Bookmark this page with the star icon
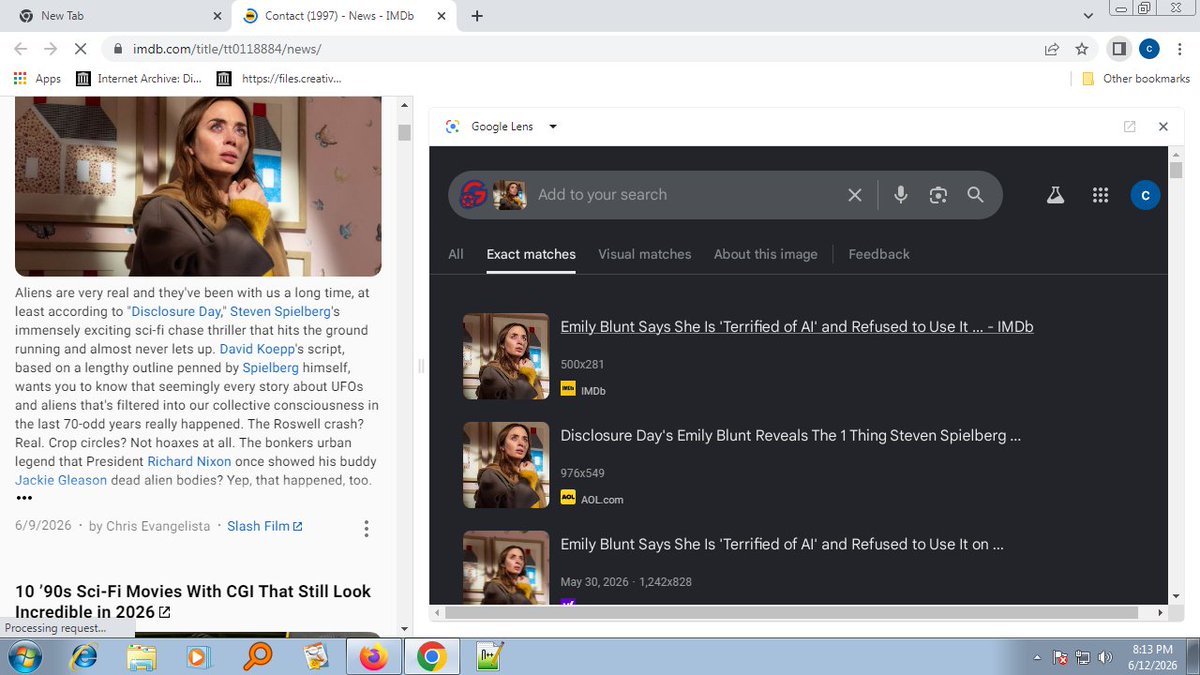1200x675 pixels. coord(1081,48)
